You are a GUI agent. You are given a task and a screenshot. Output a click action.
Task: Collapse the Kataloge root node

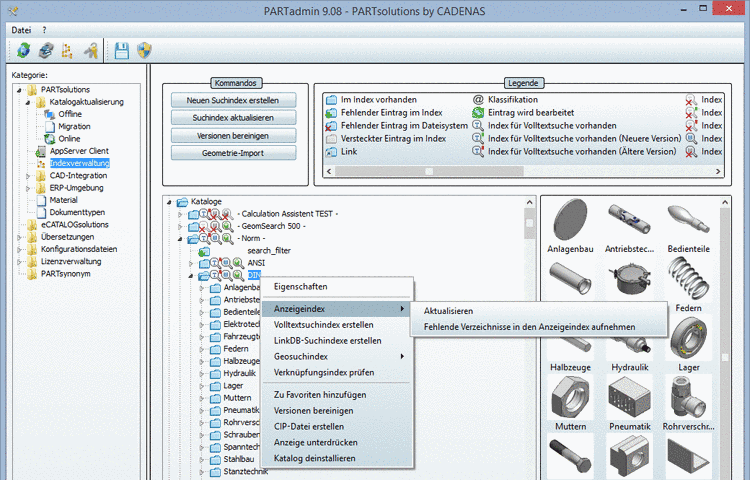point(169,202)
